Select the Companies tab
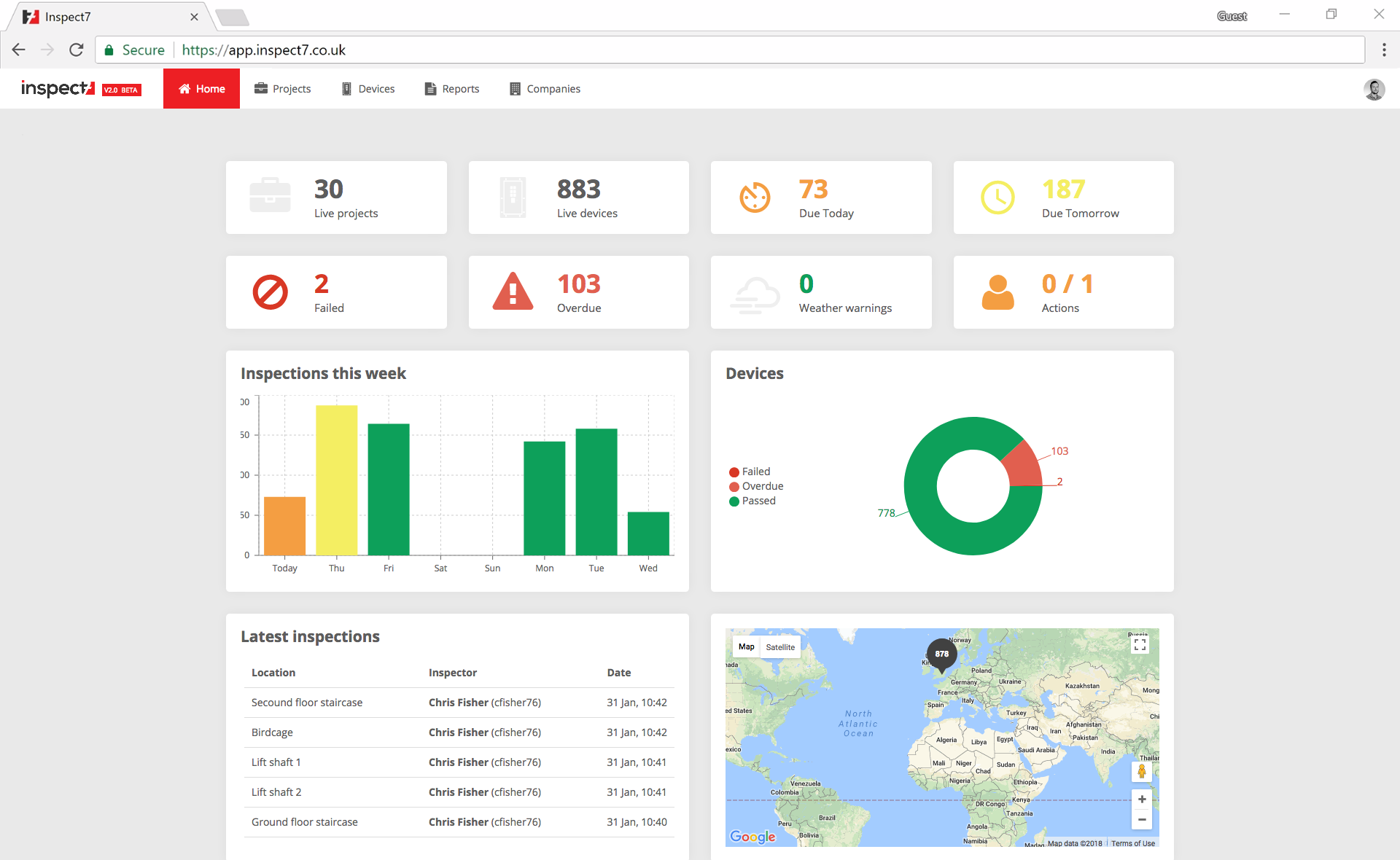The width and height of the screenshot is (1400, 860). point(554,88)
